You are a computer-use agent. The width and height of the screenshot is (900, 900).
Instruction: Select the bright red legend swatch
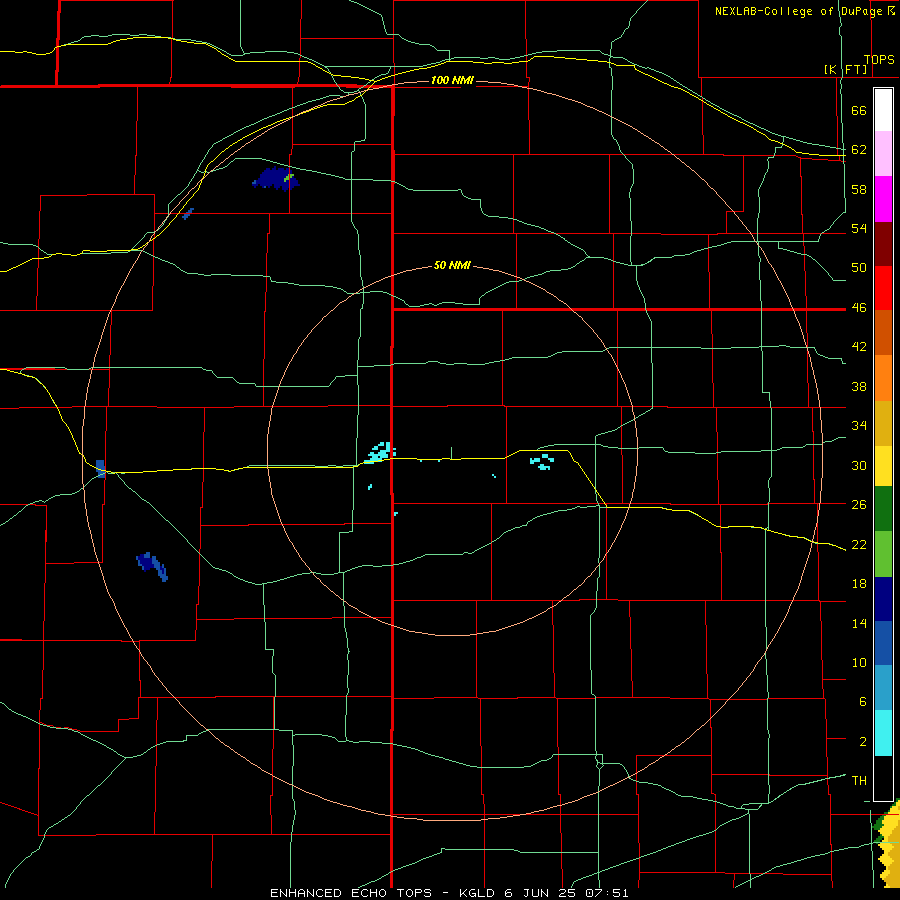883,288
